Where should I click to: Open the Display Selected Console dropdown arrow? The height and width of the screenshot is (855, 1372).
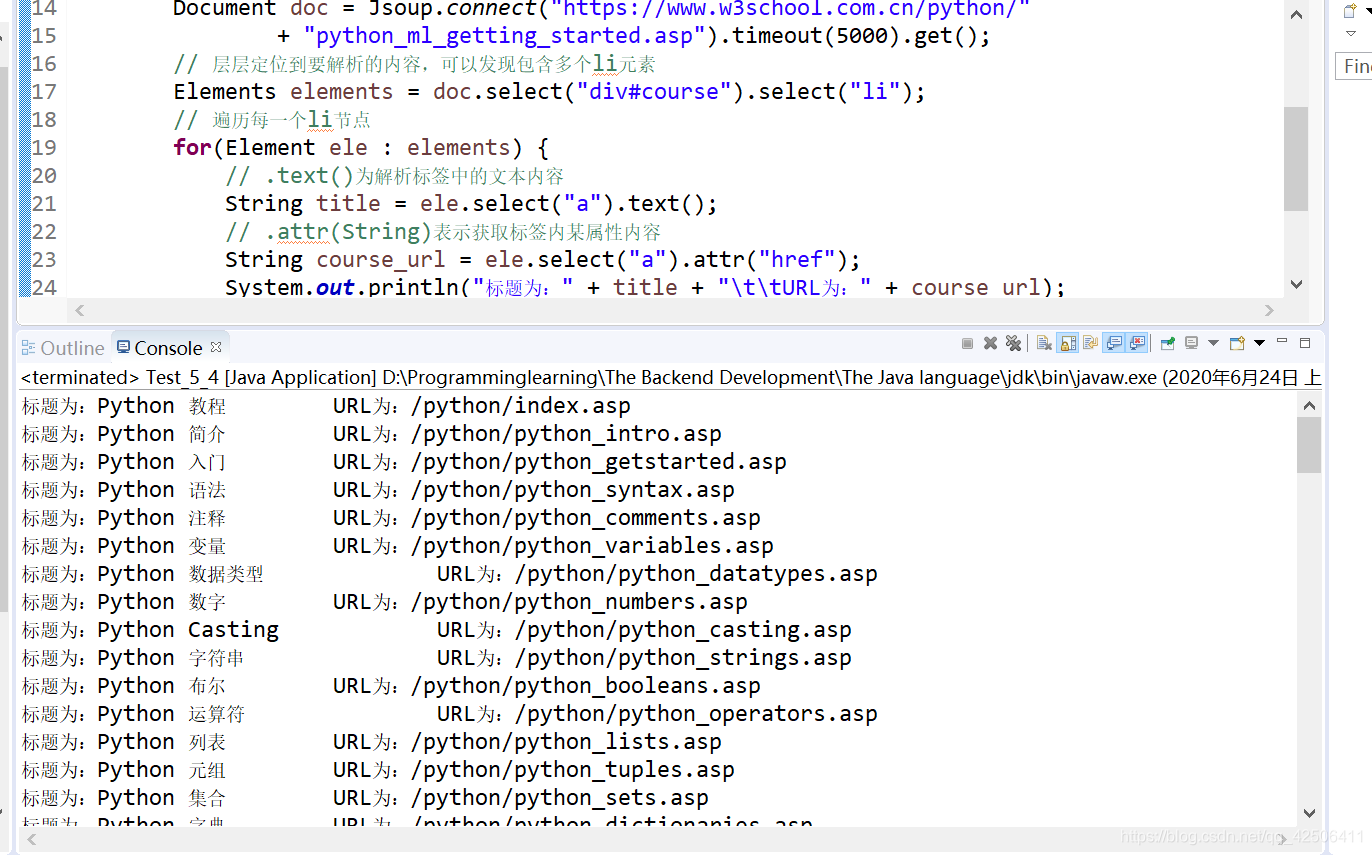1213,343
